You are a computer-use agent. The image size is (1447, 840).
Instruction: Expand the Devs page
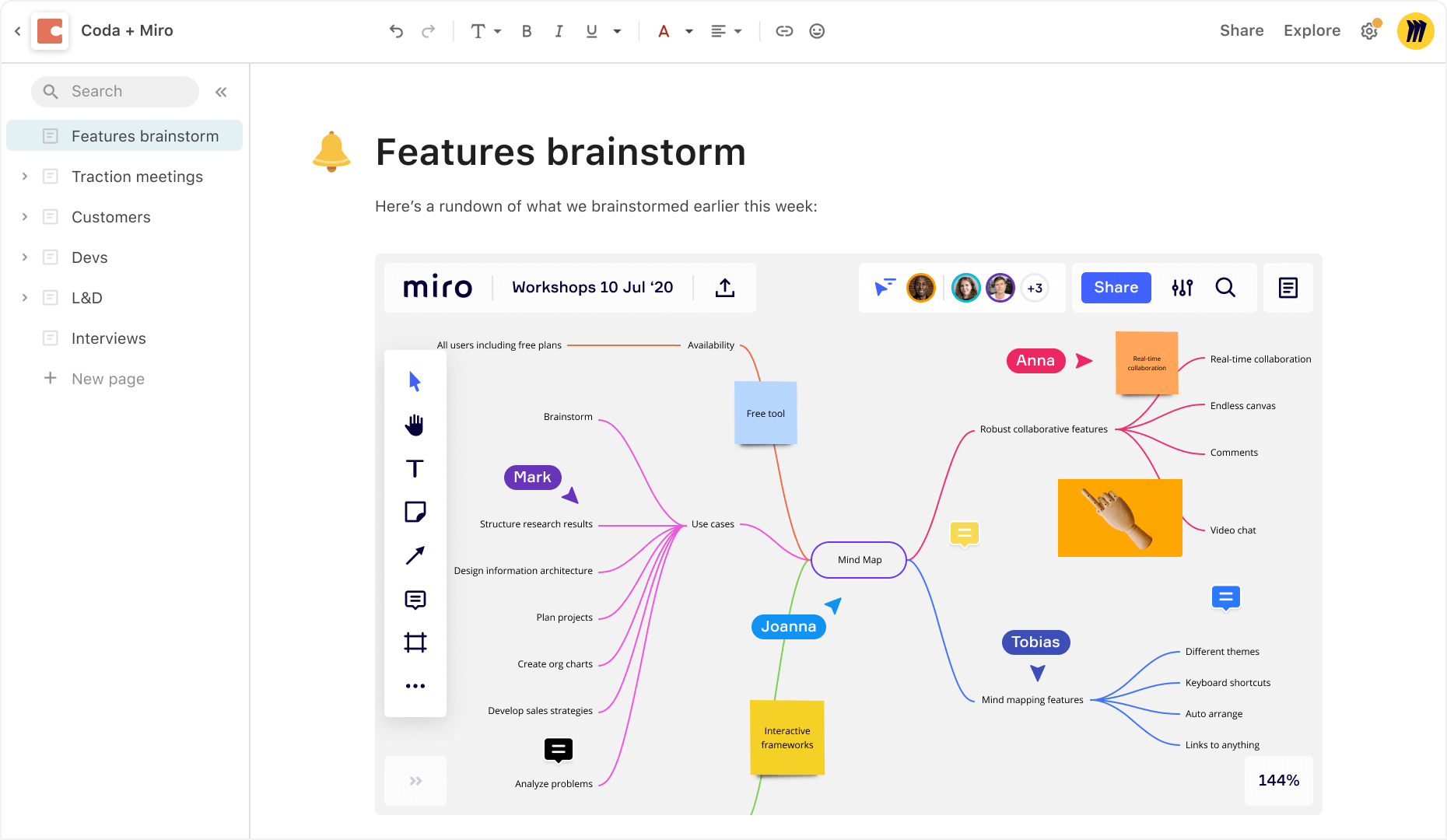click(x=25, y=257)
